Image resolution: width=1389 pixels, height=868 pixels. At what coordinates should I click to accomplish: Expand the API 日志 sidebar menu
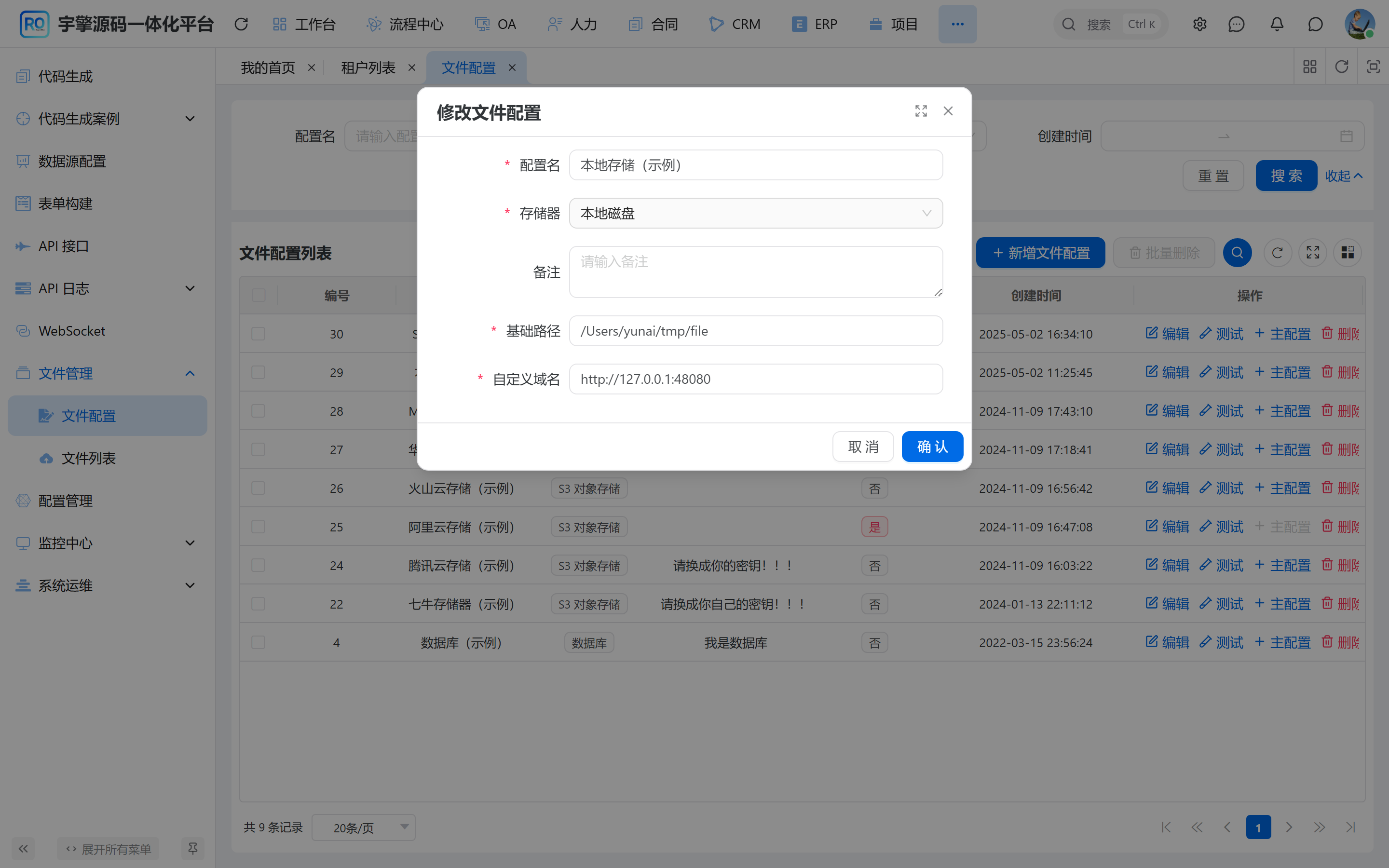(x=108, y=288)
